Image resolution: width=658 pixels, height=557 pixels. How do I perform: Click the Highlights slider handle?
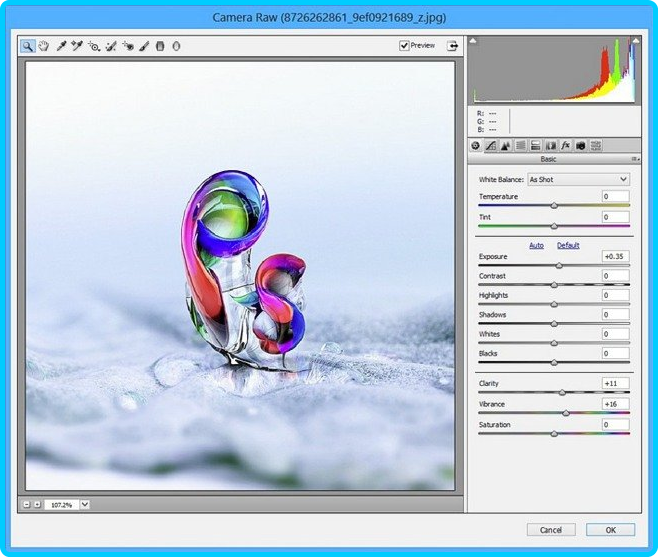[x=554, y=304]
